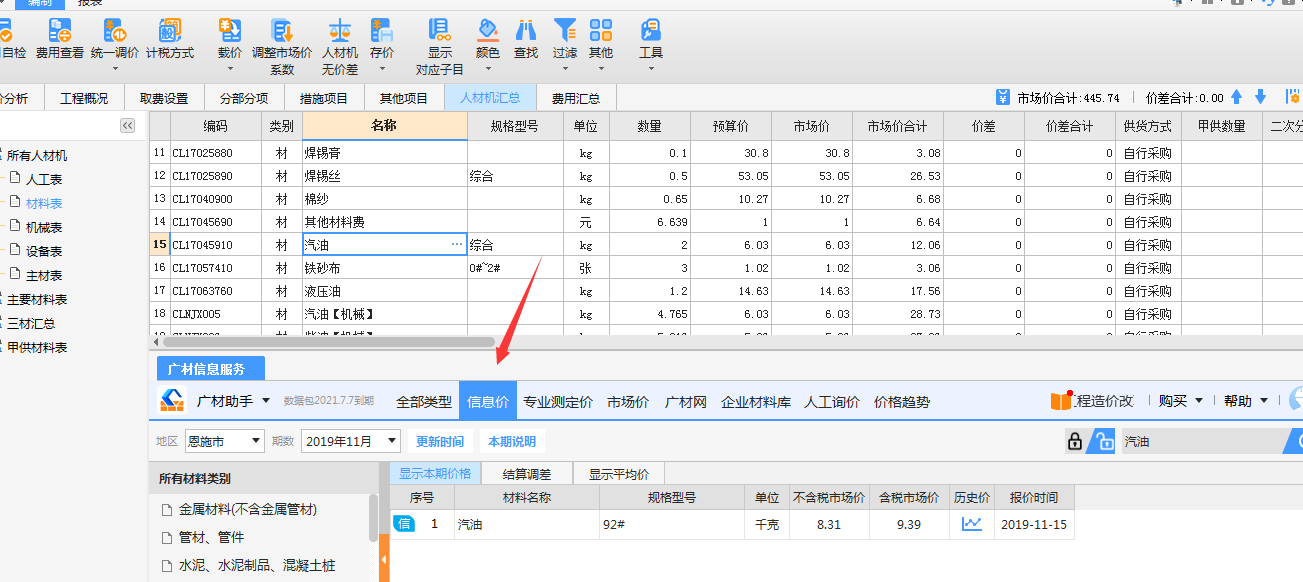Open the 帮助 dropdown menu
Image resolution: width=1303 pixels, height=582 pixels.
pos(1246,401)
